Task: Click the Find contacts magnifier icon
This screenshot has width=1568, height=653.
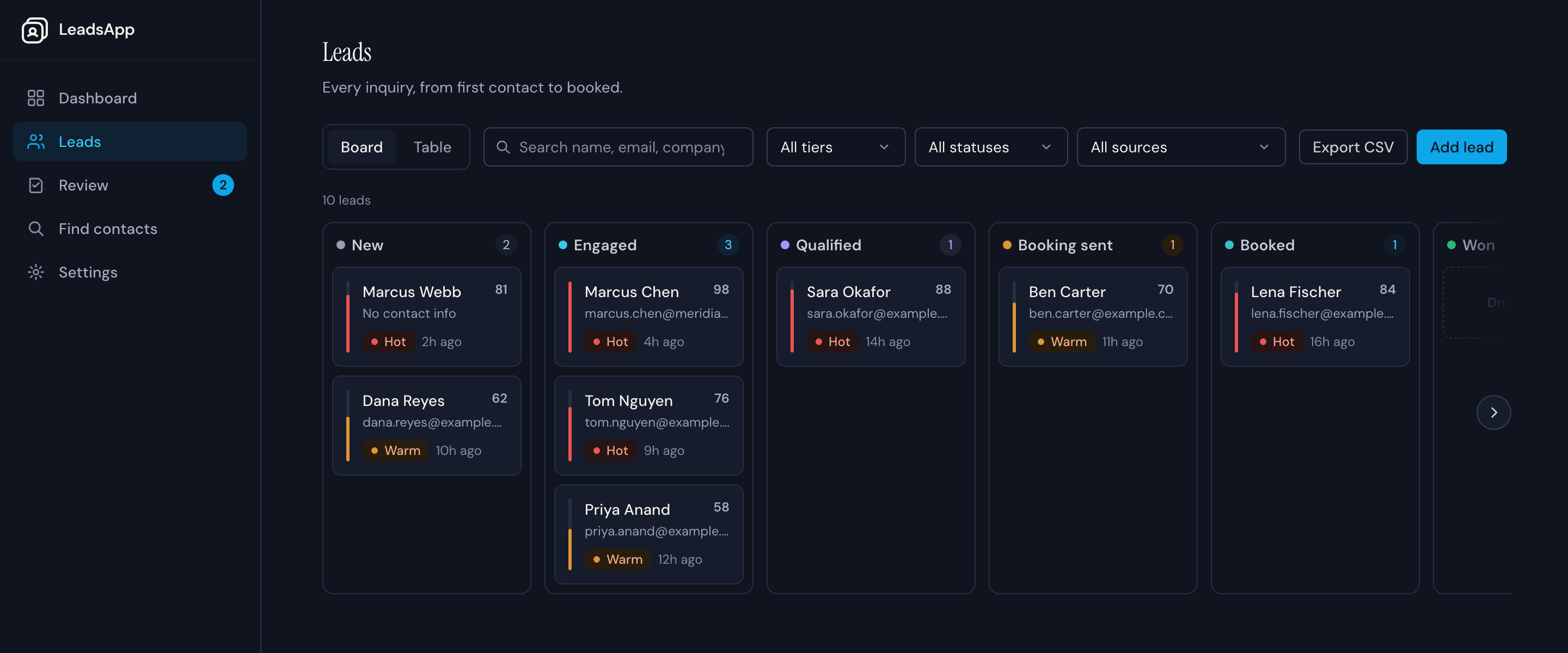Action: tap(36, 229)
